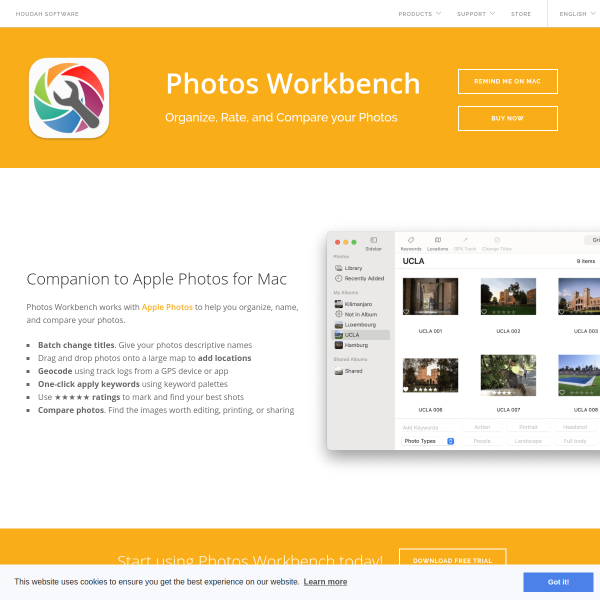Click the UCLA 001 photo thumbnail

point(430,297)
